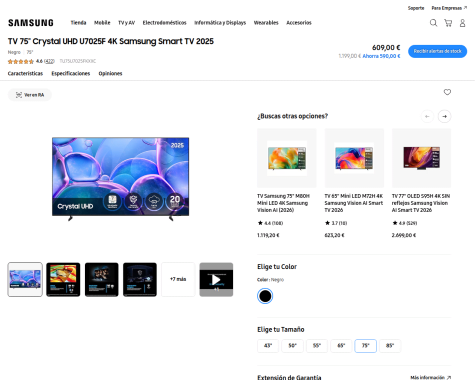Viewport: 475px width, 380px height.
Task: Open TV 77" OLED S95H card image
Action: (x=421, y=158)
